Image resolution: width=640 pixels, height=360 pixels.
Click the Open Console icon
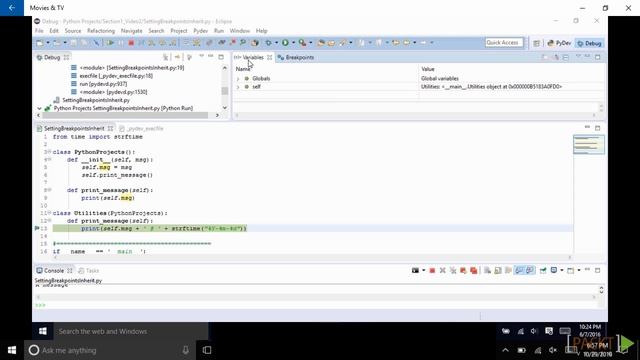point(571,270)
